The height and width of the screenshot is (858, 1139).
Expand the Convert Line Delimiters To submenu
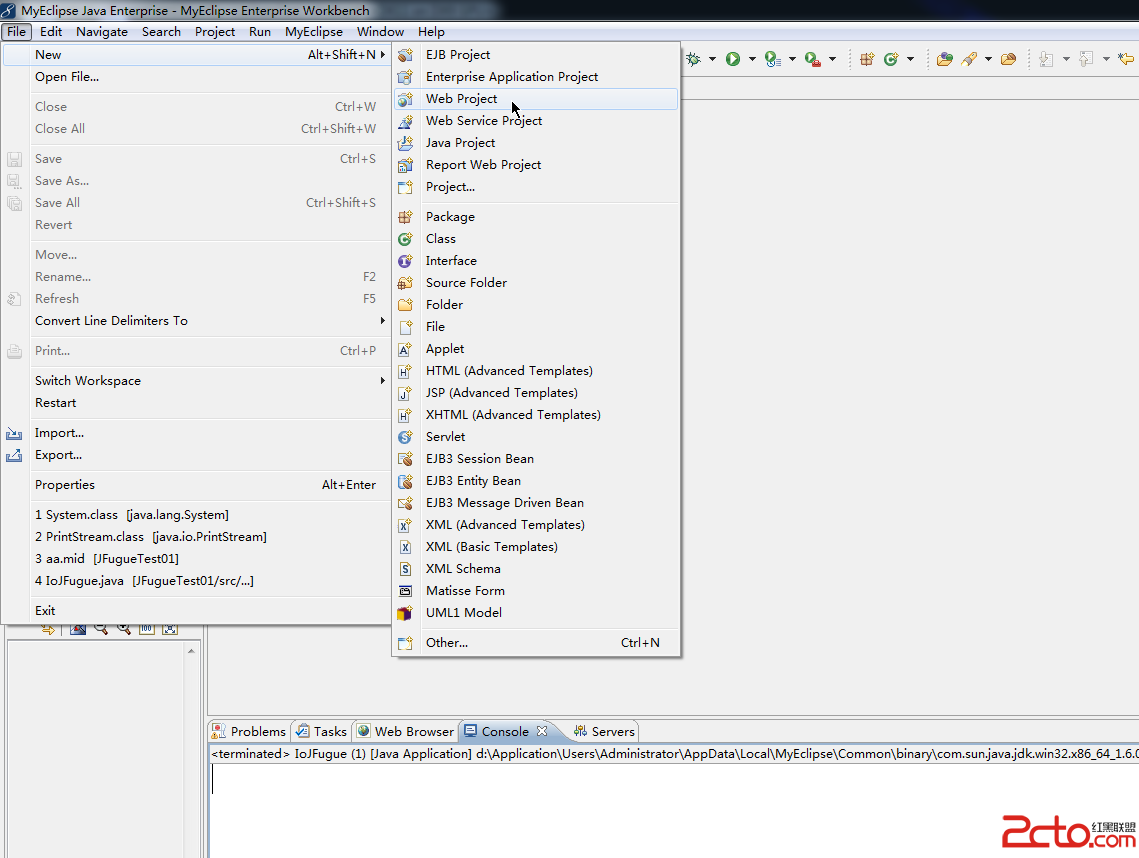[196, 320]
